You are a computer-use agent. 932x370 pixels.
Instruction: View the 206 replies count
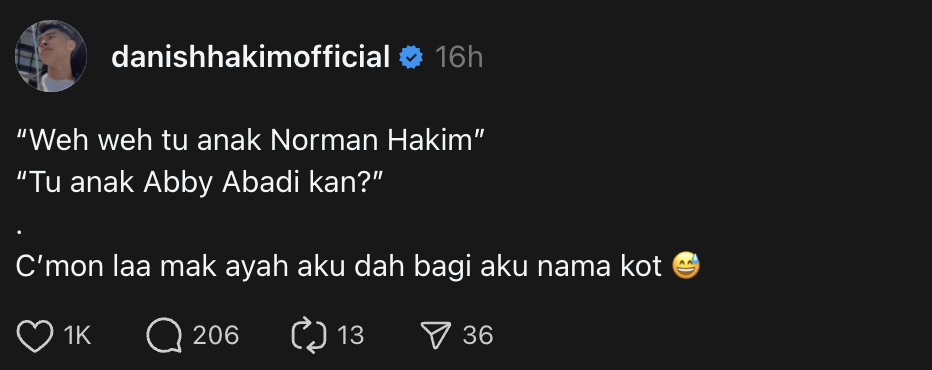(x=216, y=335)
